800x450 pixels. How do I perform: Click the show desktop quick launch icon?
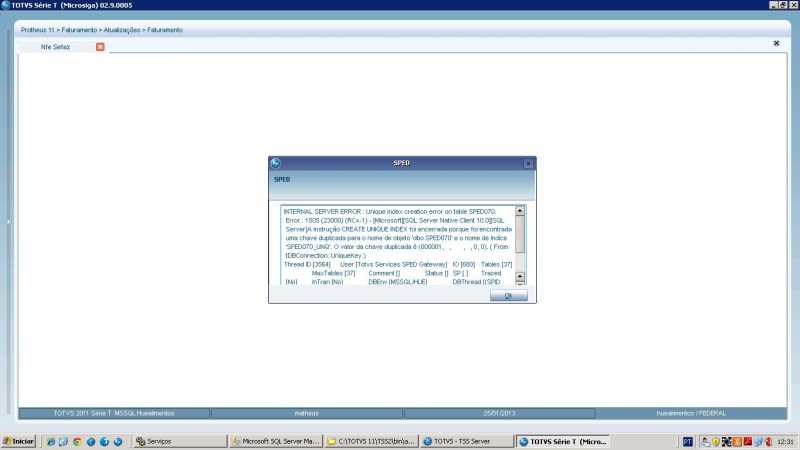point(63,442)
